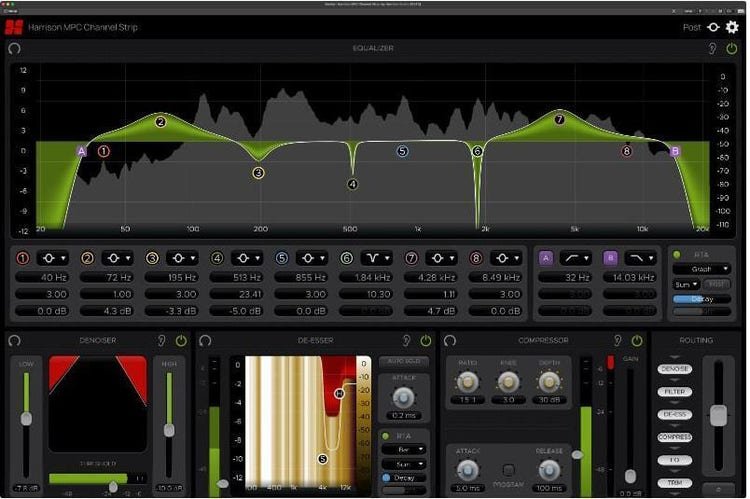
Task: Toggle the Compressor power button
Action: 637,340
